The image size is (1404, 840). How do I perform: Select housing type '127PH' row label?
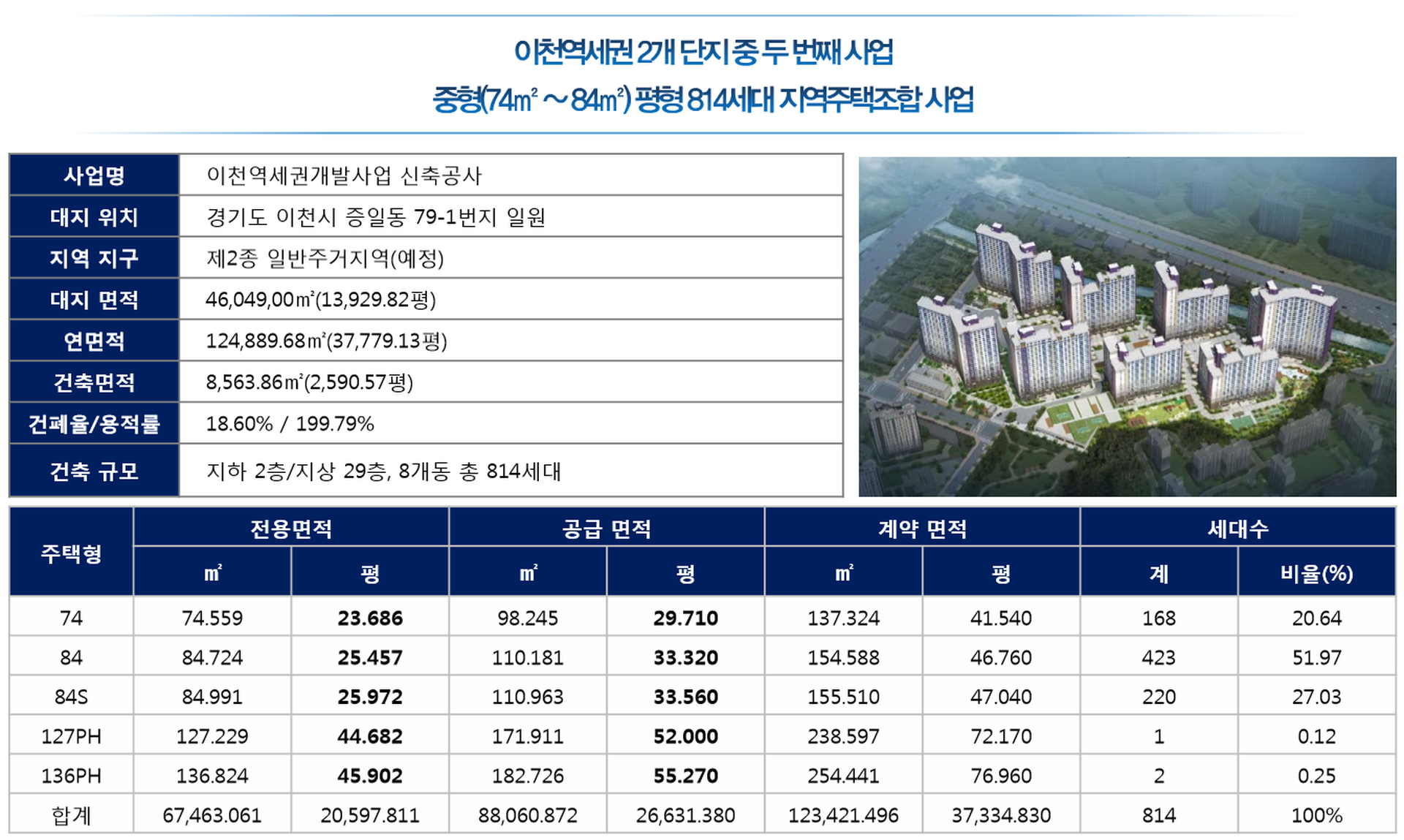pos(72,736)
